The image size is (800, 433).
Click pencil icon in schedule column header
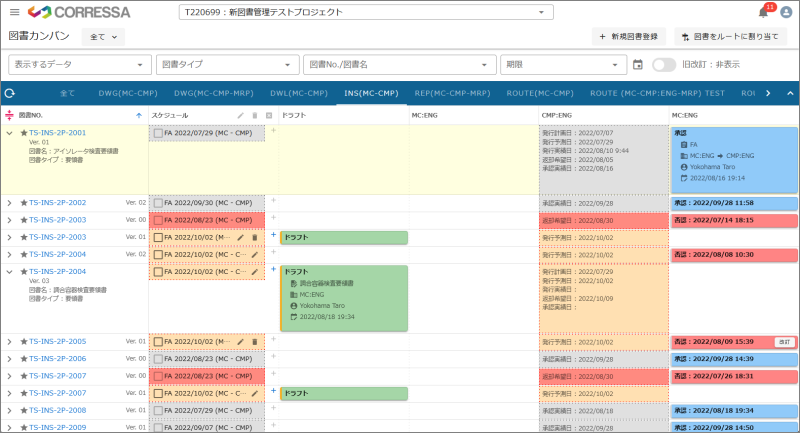pyautogui.click(x=240, y=115)
